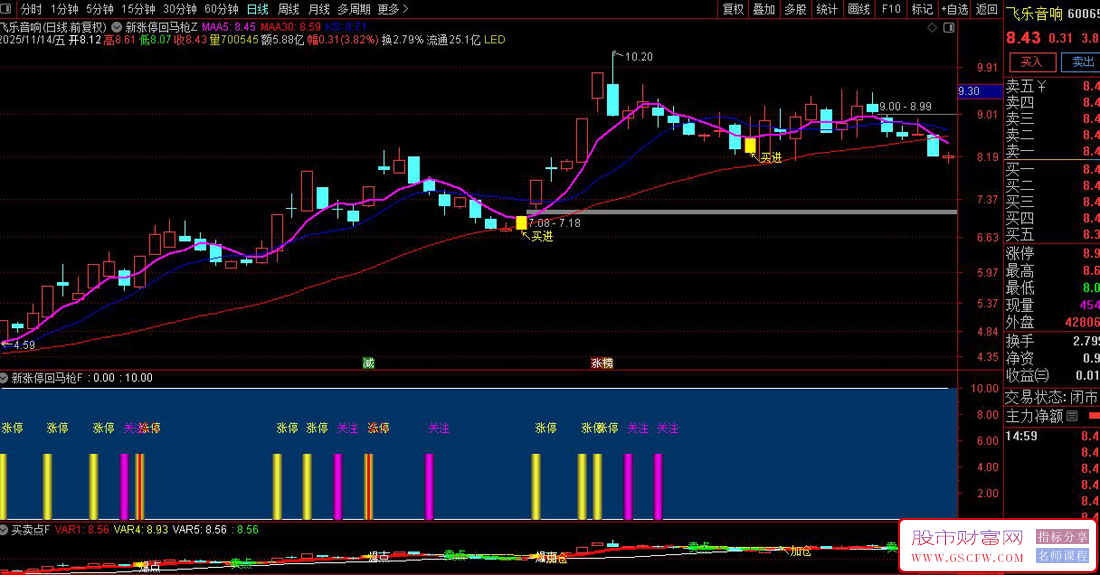Click the 9.91 price axis label

987,68
